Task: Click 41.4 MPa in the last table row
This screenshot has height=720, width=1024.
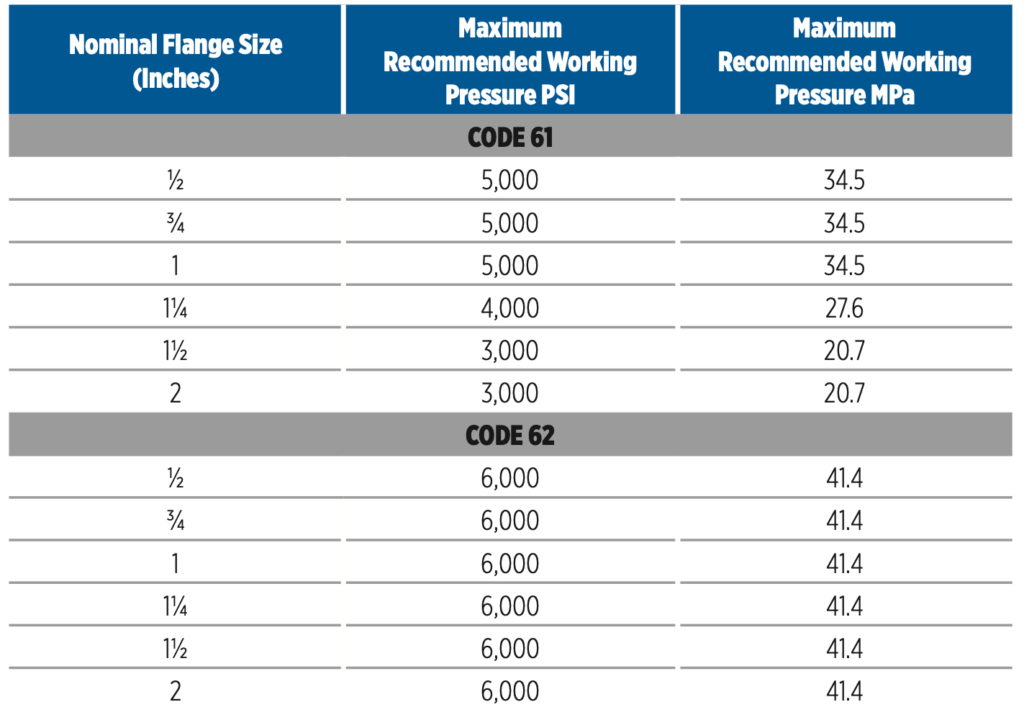Action: click(844, 691)
